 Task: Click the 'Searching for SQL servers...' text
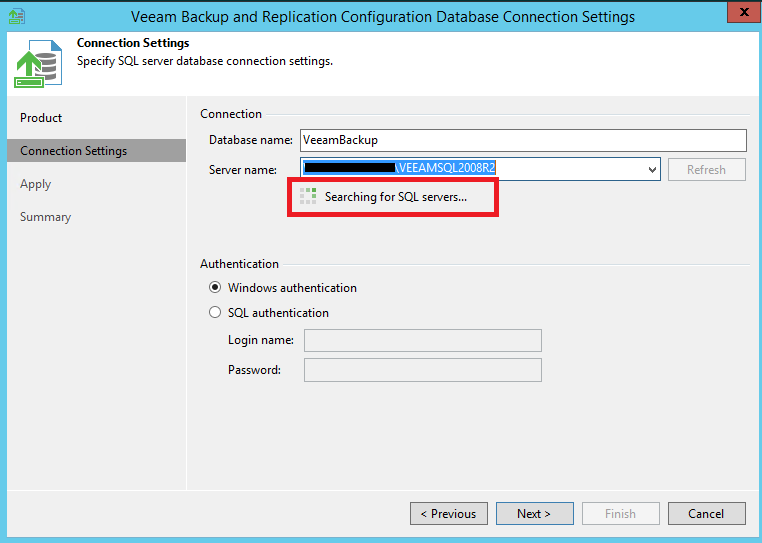[396, 197]
